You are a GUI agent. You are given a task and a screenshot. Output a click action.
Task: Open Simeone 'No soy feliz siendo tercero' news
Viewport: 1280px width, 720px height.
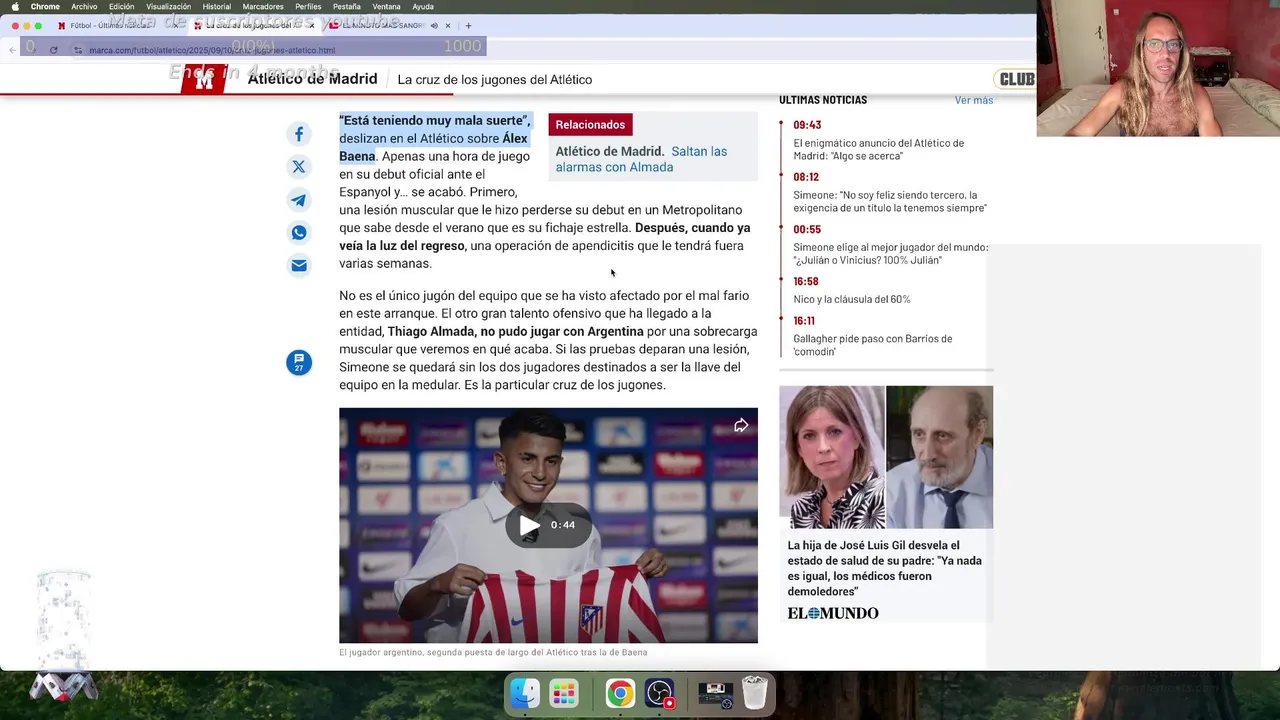890,201
